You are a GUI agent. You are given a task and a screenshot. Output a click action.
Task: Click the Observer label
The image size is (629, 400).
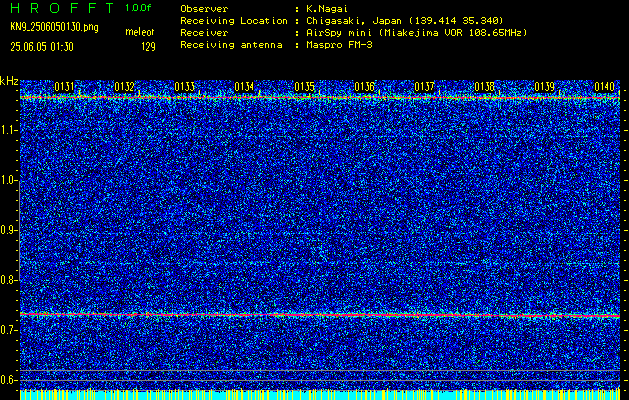(204, 9)
